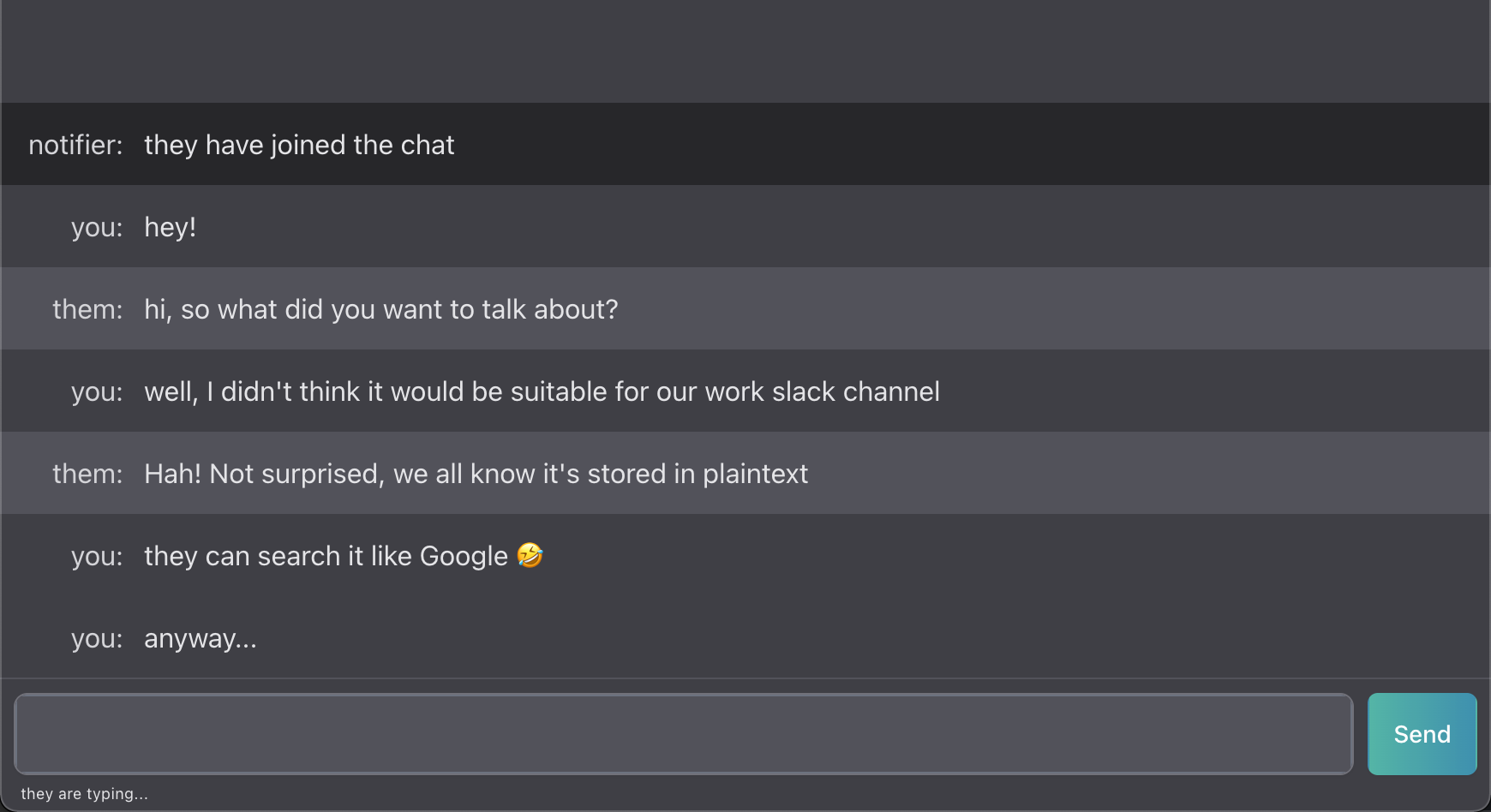Image resolution: width=1491 pixels, height=812 pixels.
Task: Click the 'they are typing...' status indicator
Action: [x=84, y=794]
